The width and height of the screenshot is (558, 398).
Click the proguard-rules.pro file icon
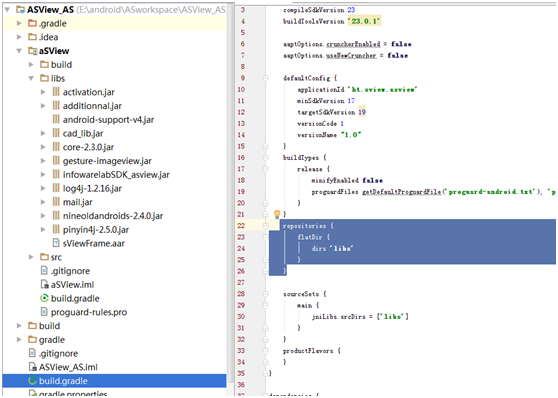pyautogui.click(x=44, y=312)
